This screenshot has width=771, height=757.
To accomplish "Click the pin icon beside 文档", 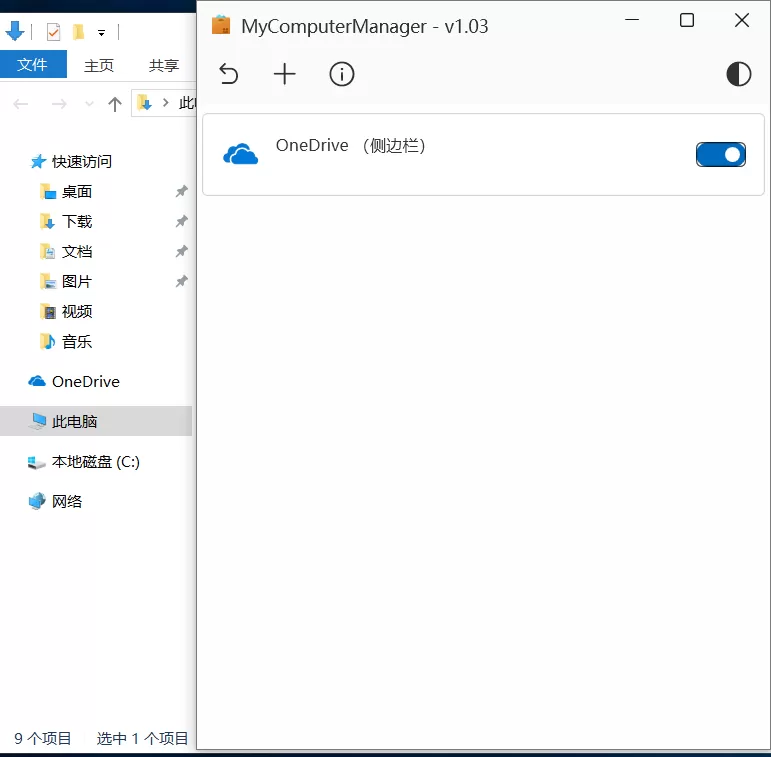I will click(x=181, y=251).
